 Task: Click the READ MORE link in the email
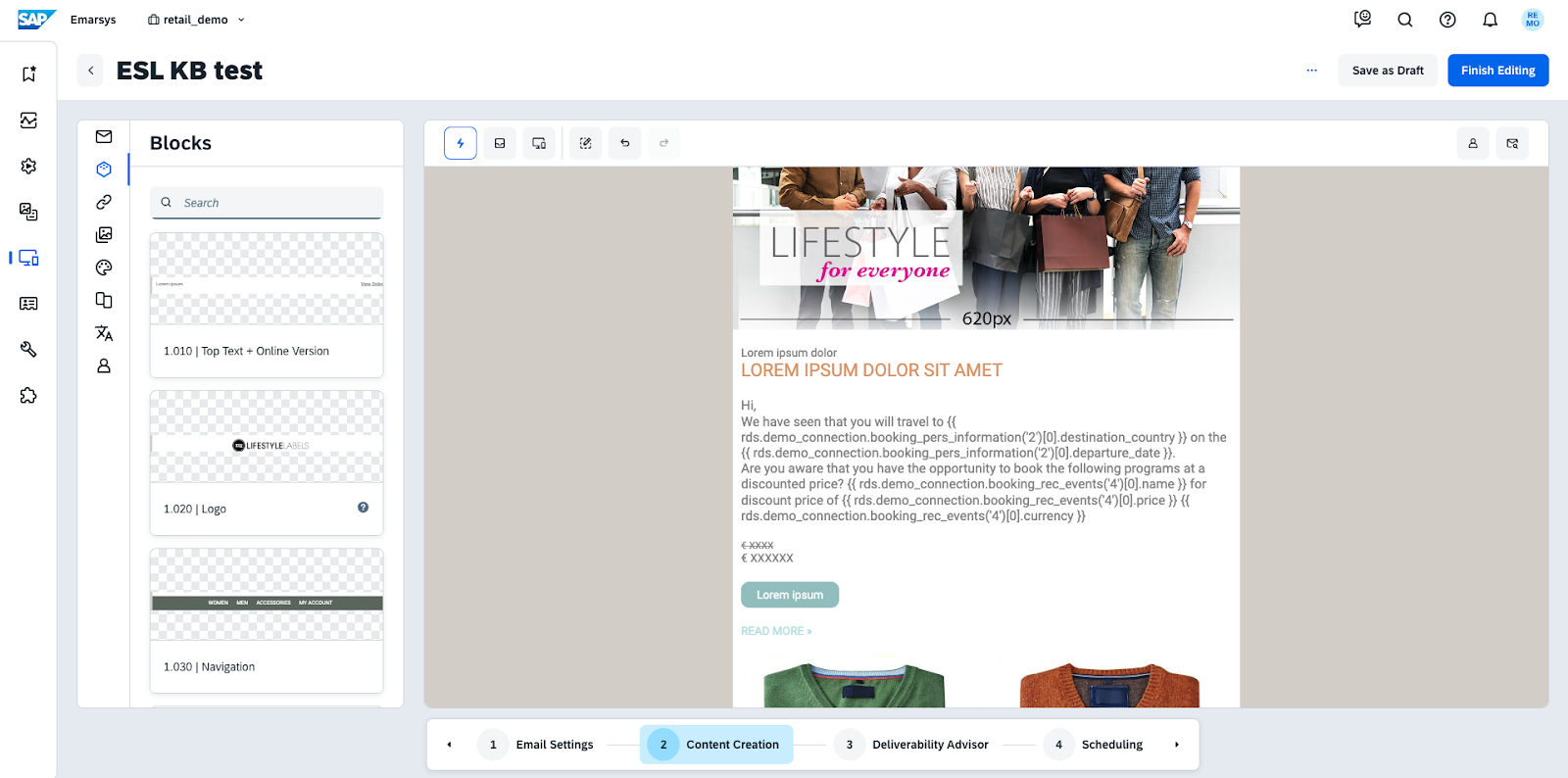pyautogui.click(x=776, y=631)
